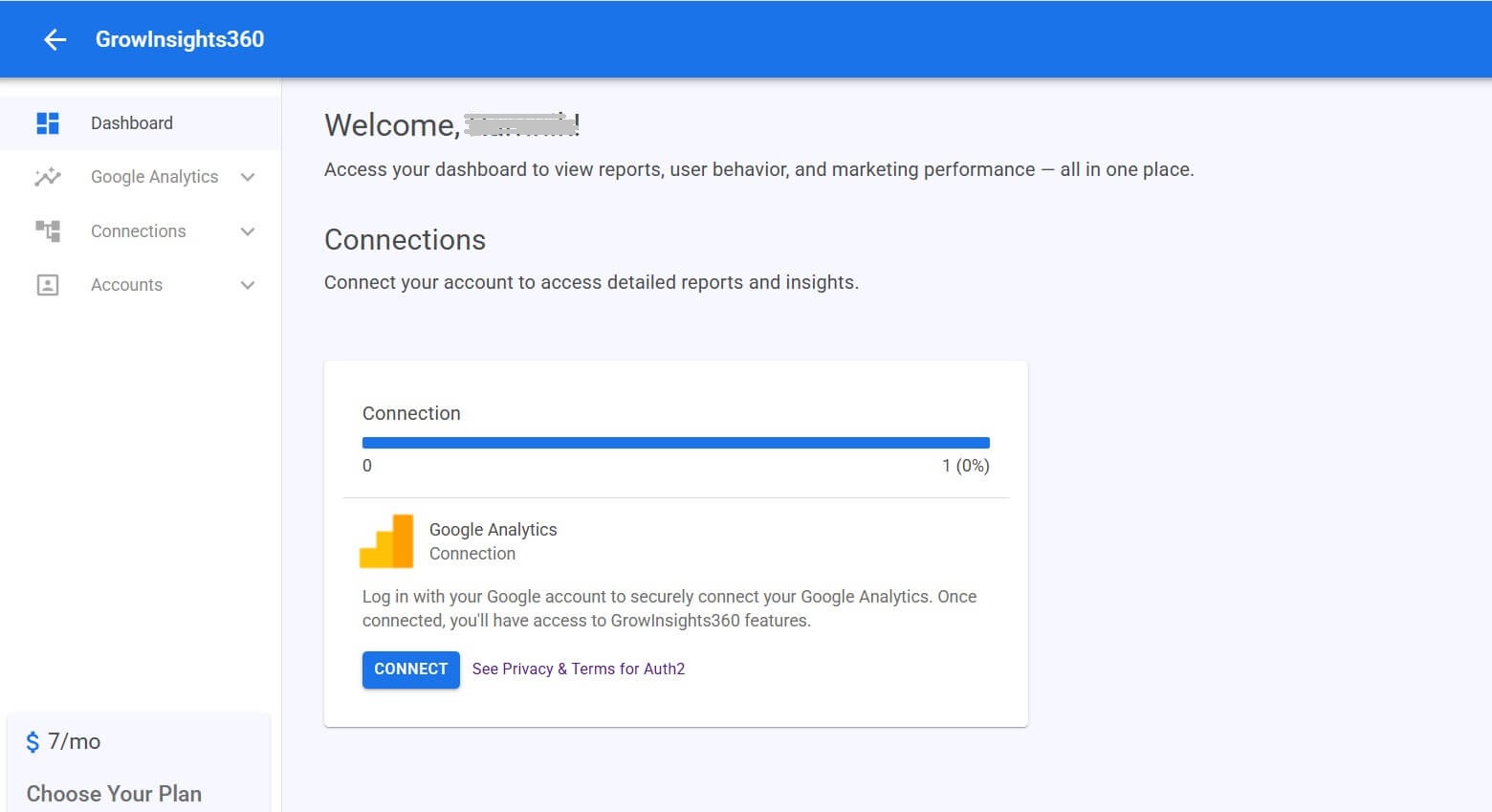Click the GrowInsights360 header title

click(x=180, y=39)
